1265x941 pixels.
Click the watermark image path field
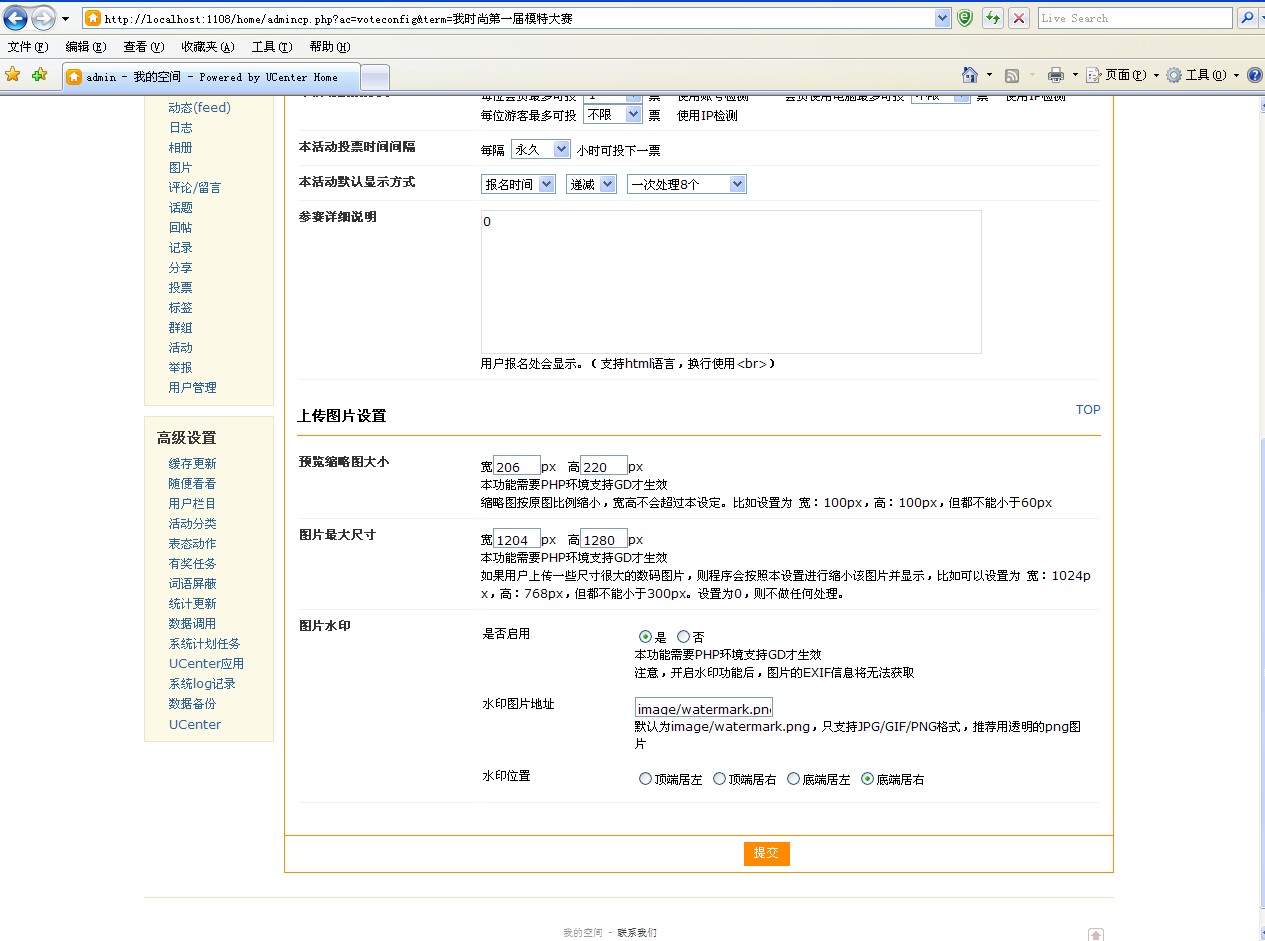(704, 709)
